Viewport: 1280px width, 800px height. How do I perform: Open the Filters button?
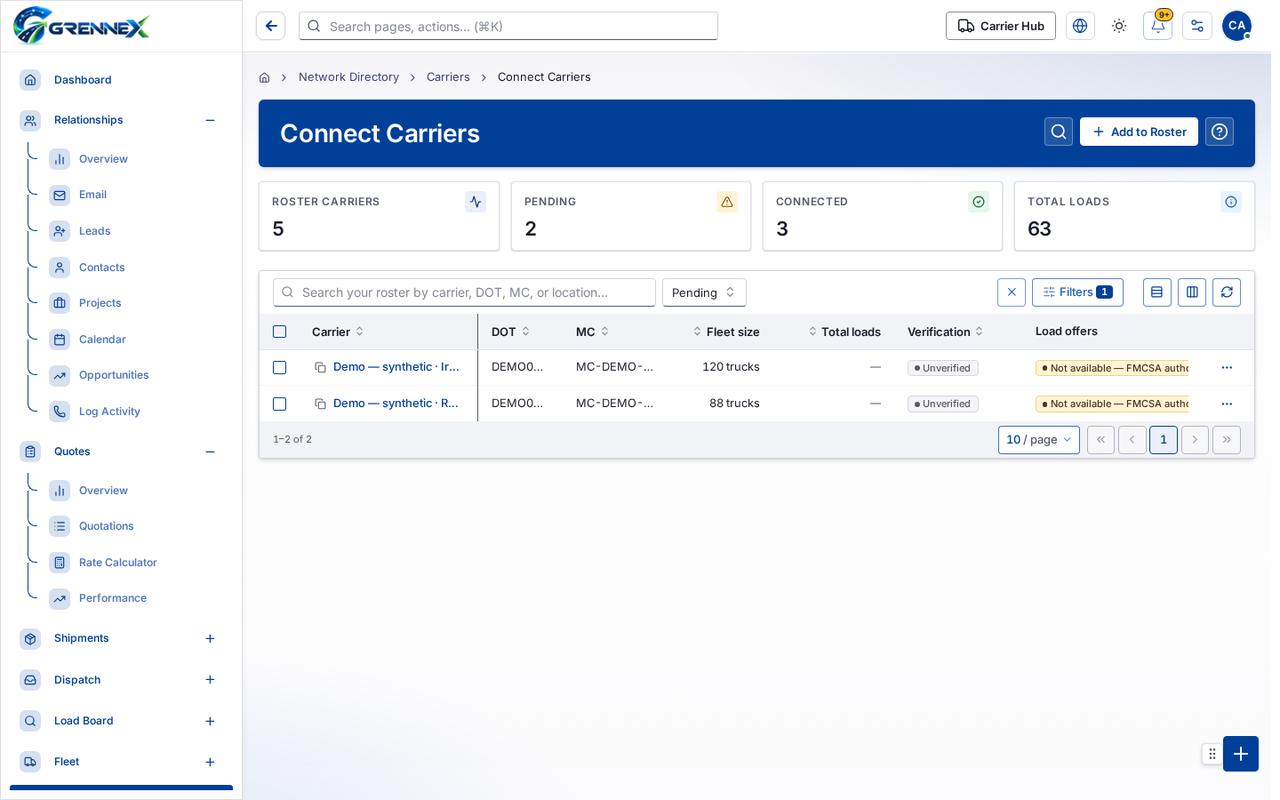(x=1078, y=292)
